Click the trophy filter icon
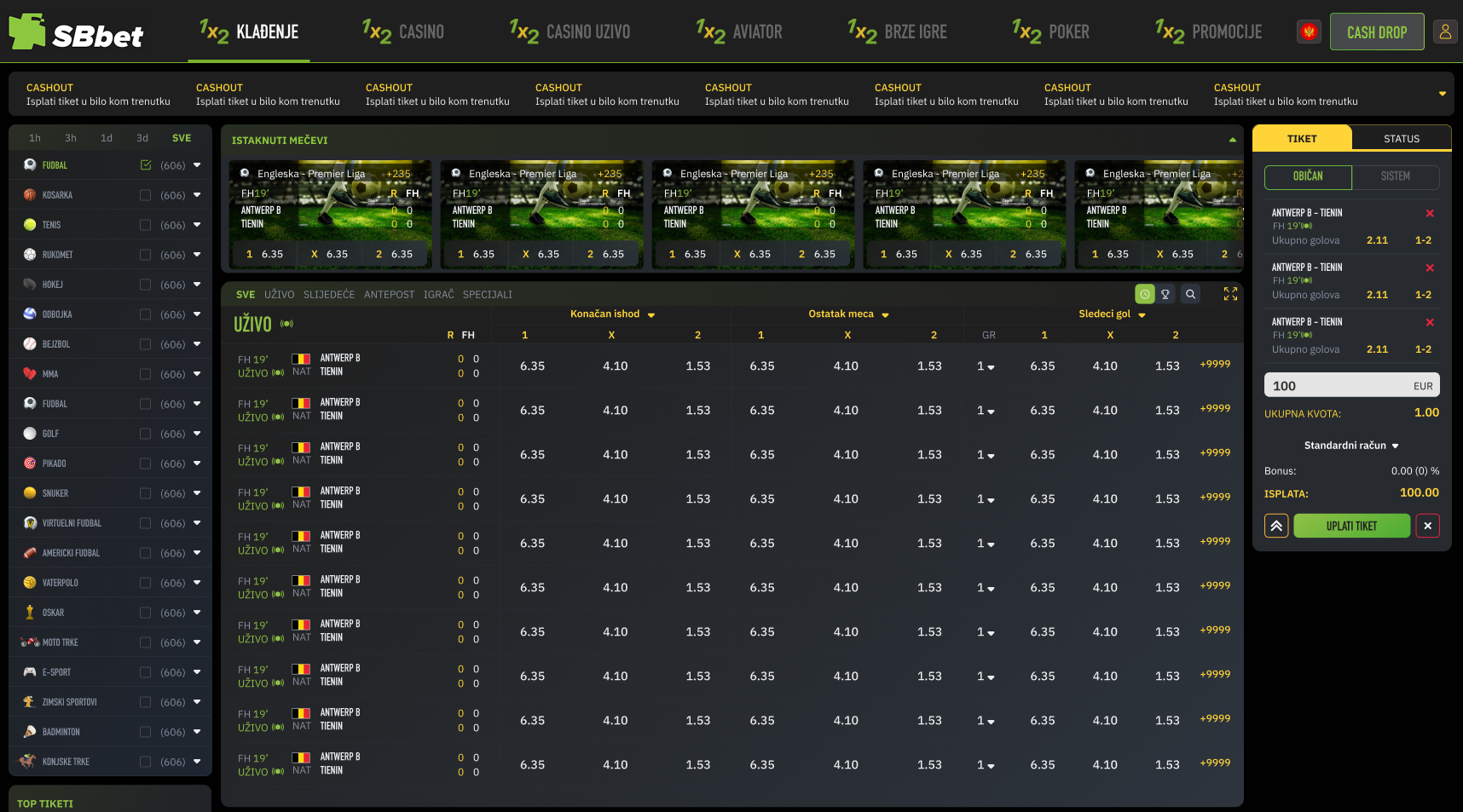The width and height of the screenshot is (1463, 812). [1165, 294]
